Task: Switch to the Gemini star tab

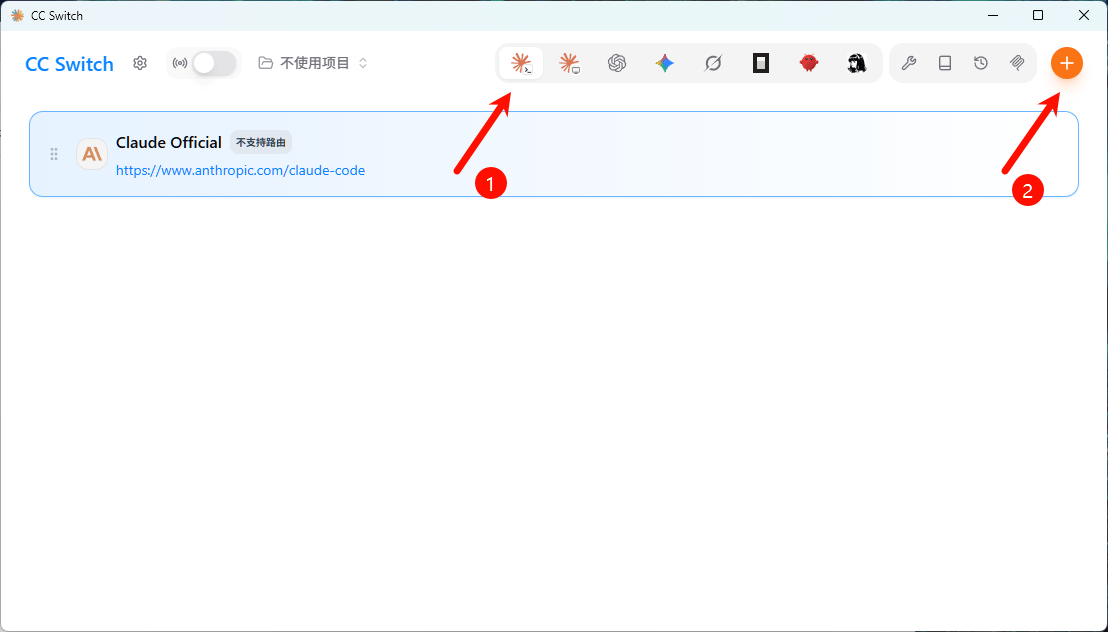Action: [x=665, y=64]
